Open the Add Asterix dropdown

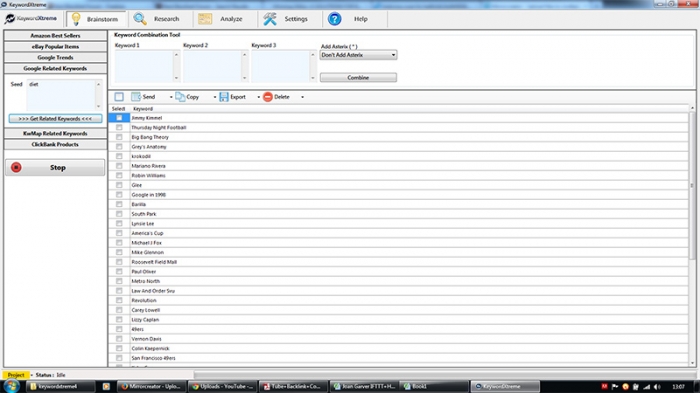tap(358, 55)
